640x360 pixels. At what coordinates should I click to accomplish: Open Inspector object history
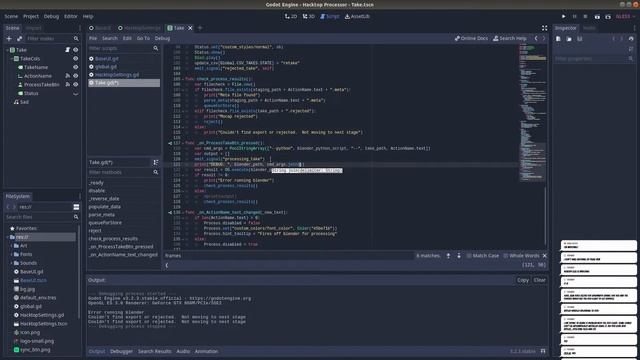[631, 39]
